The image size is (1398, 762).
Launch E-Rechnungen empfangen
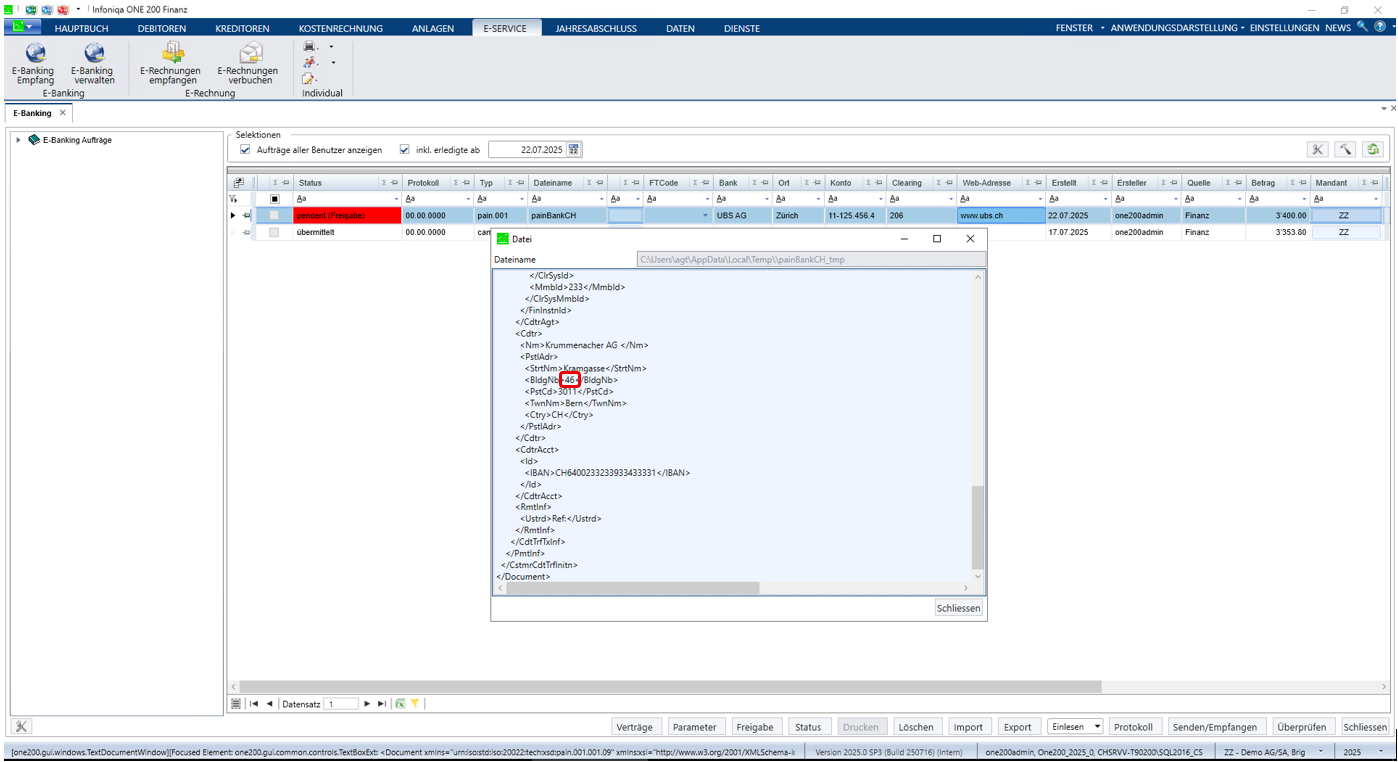[x=173, y=62]
